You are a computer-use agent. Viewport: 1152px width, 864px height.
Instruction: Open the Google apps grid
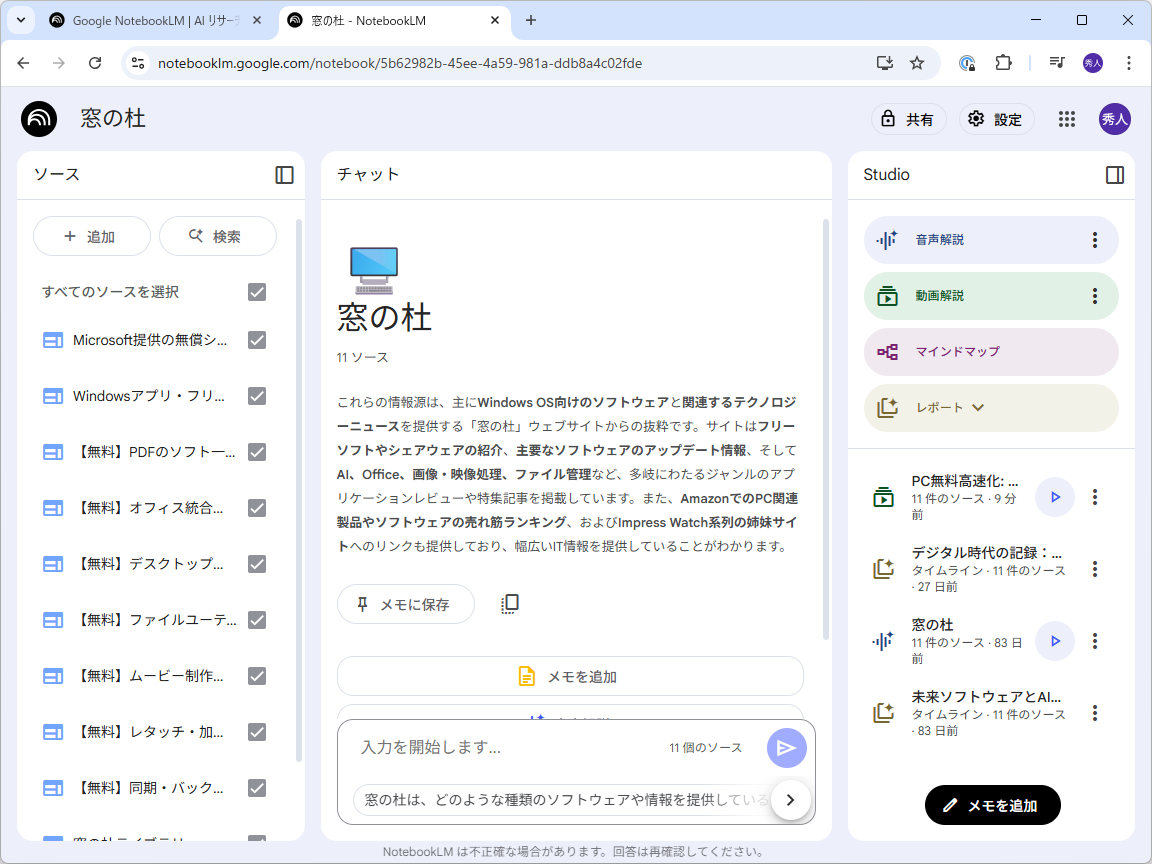(x=1066, y=119)
